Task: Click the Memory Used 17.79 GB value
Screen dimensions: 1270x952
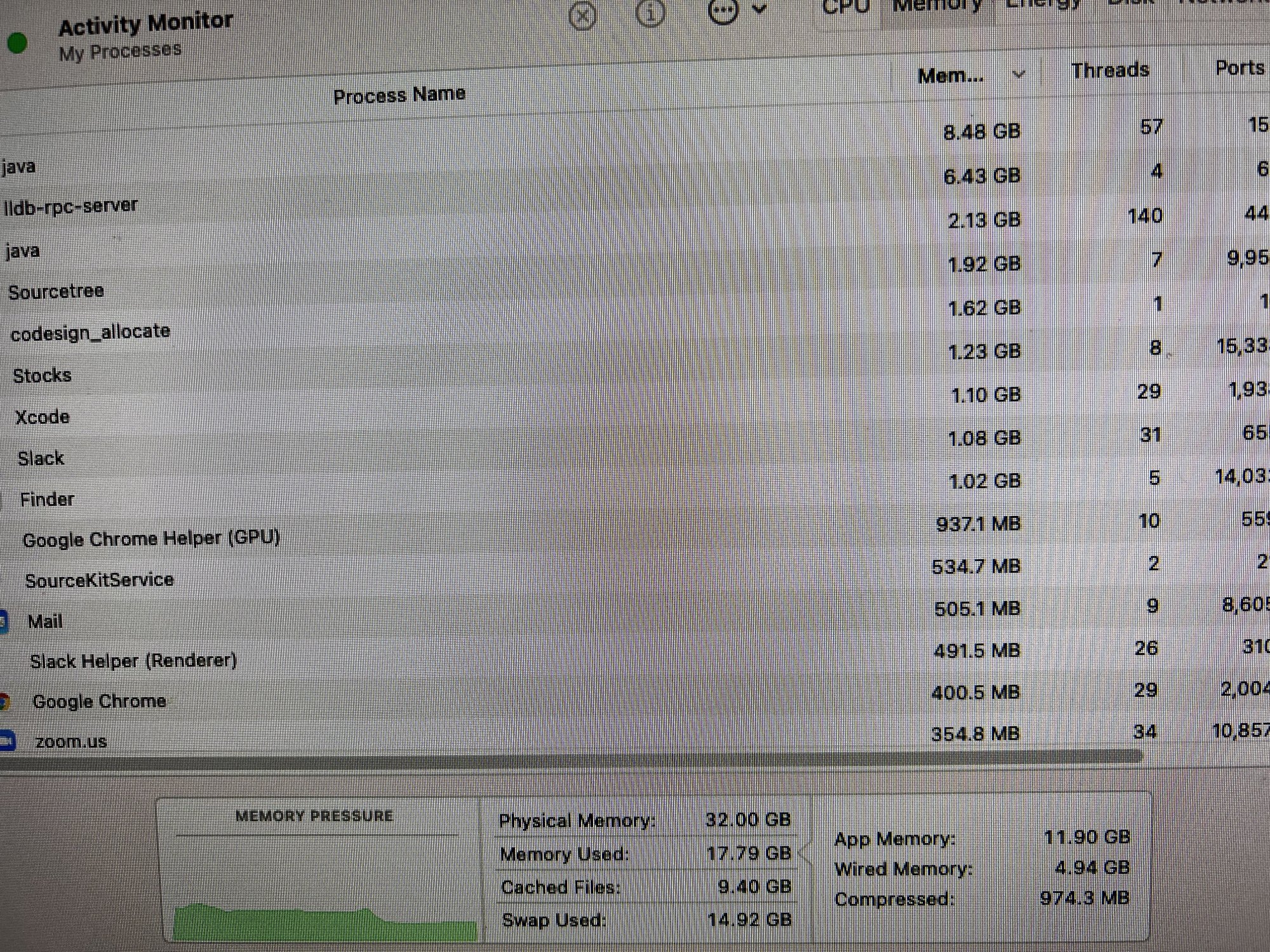Action: click(749, 853)
